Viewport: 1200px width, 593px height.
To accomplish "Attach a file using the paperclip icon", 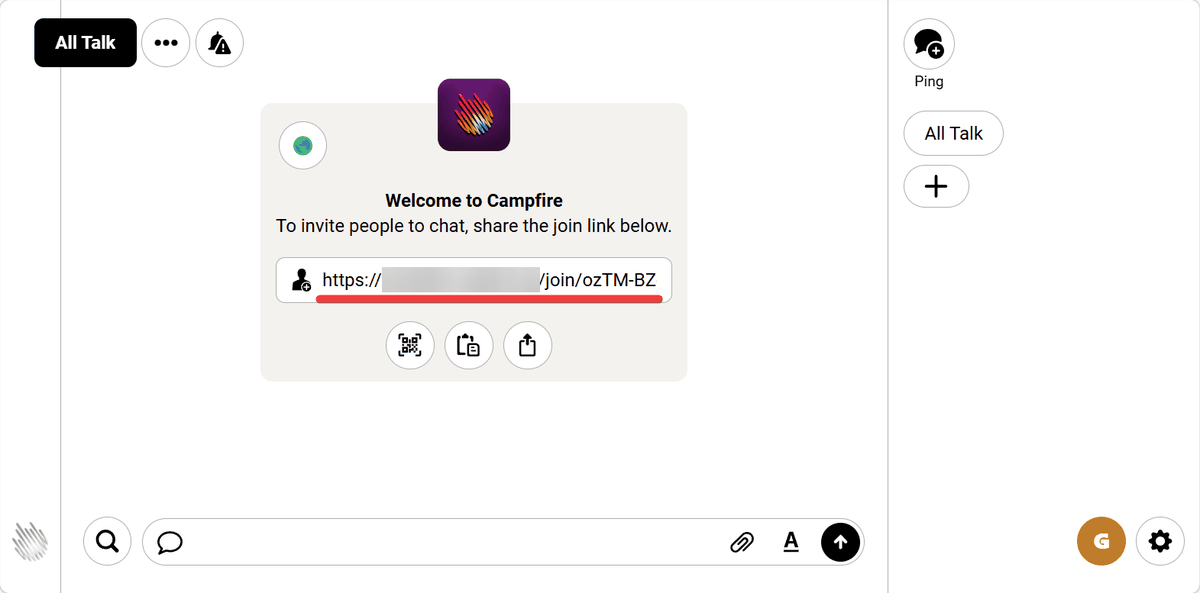I will 742,542.
